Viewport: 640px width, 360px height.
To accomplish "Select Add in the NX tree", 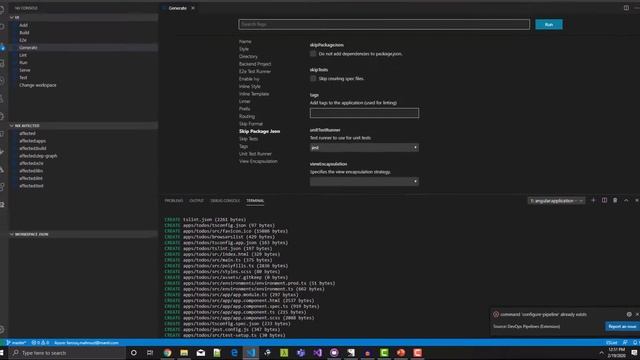I will click(x=23, y=25).
